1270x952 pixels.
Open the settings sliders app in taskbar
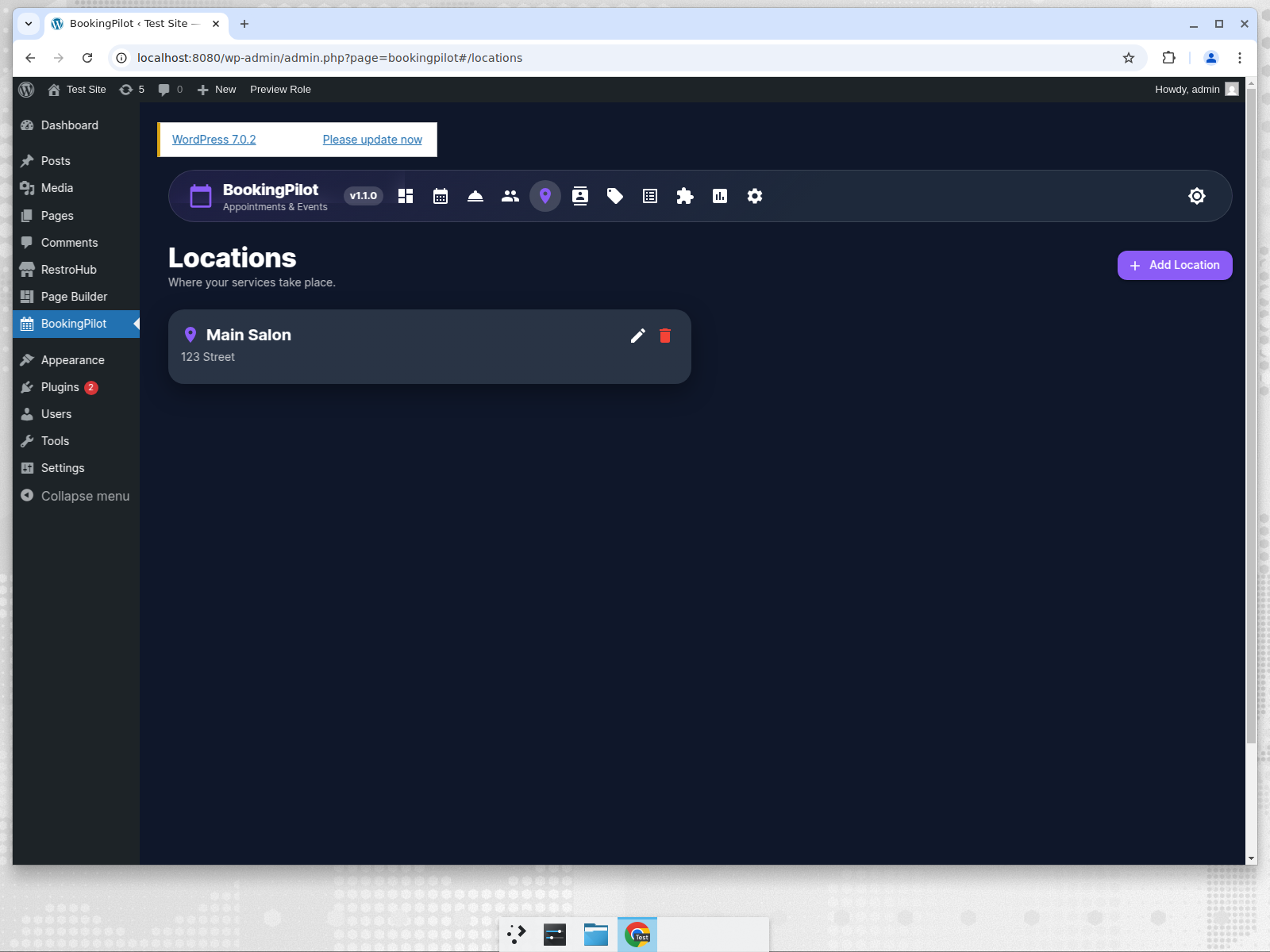click(x=555, y=935)
